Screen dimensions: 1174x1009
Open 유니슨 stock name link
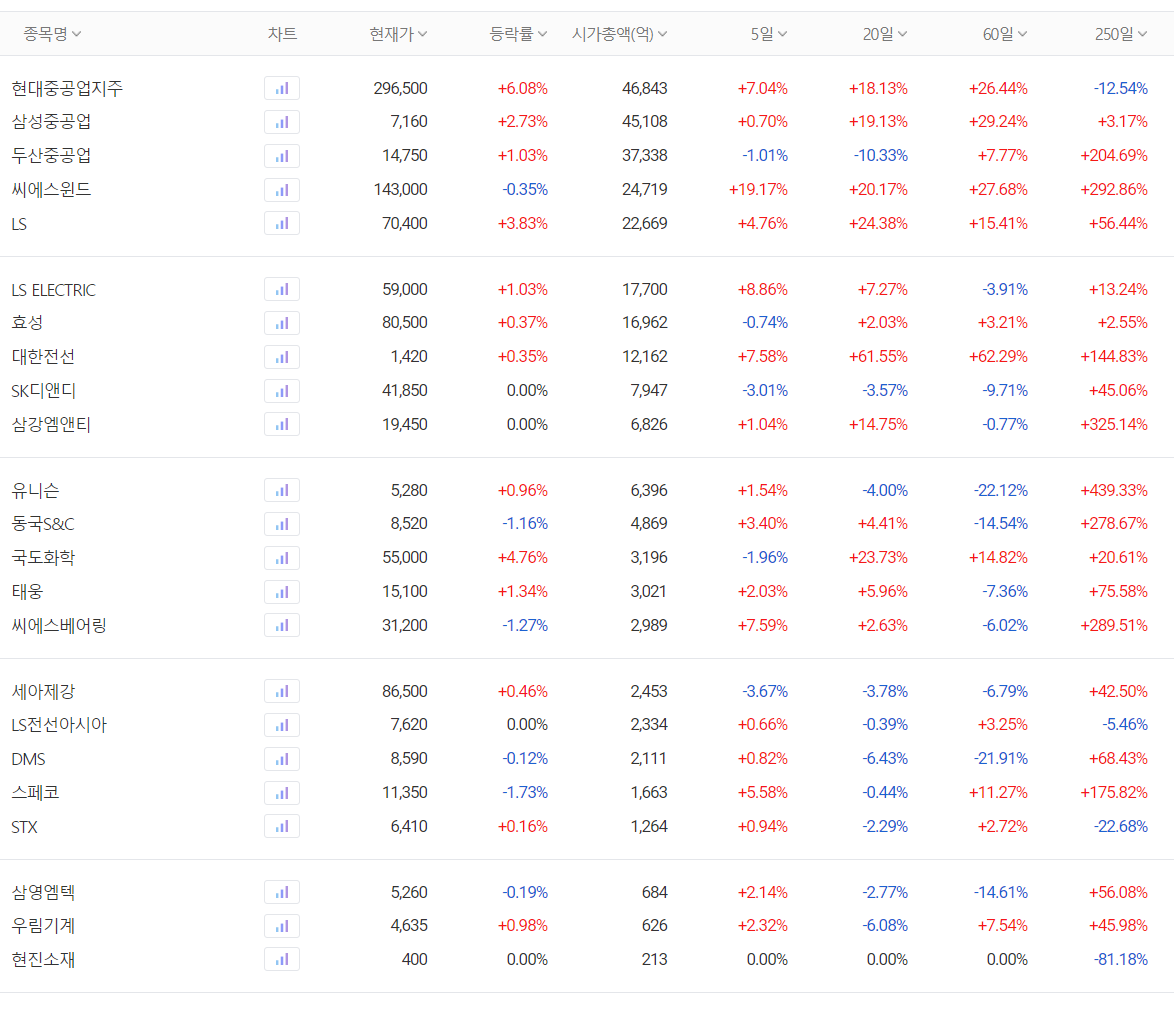coord(35,490)
